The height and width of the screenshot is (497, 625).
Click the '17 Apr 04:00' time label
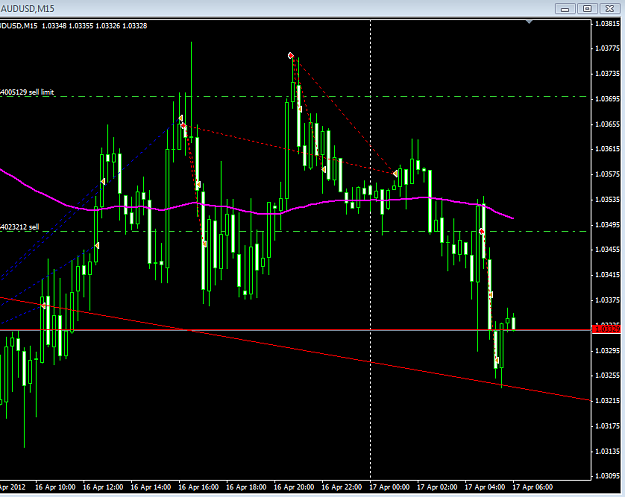point(485,487)
